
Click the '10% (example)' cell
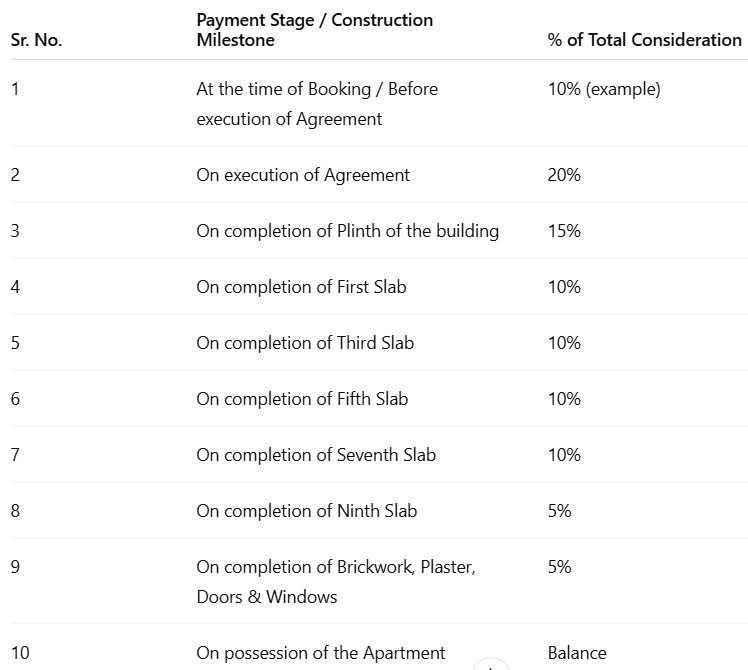603,89
